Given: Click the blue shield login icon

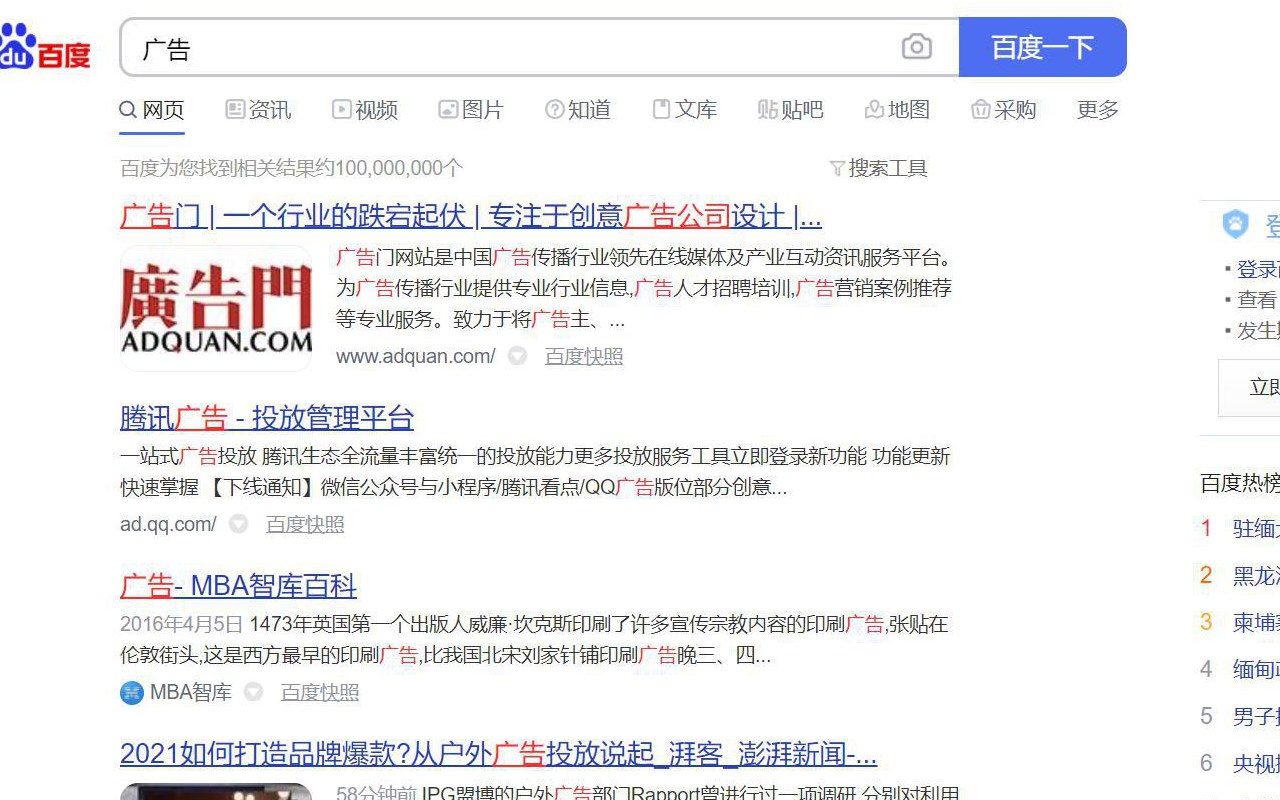Looking at the screenshot, I should point(1236,224).
